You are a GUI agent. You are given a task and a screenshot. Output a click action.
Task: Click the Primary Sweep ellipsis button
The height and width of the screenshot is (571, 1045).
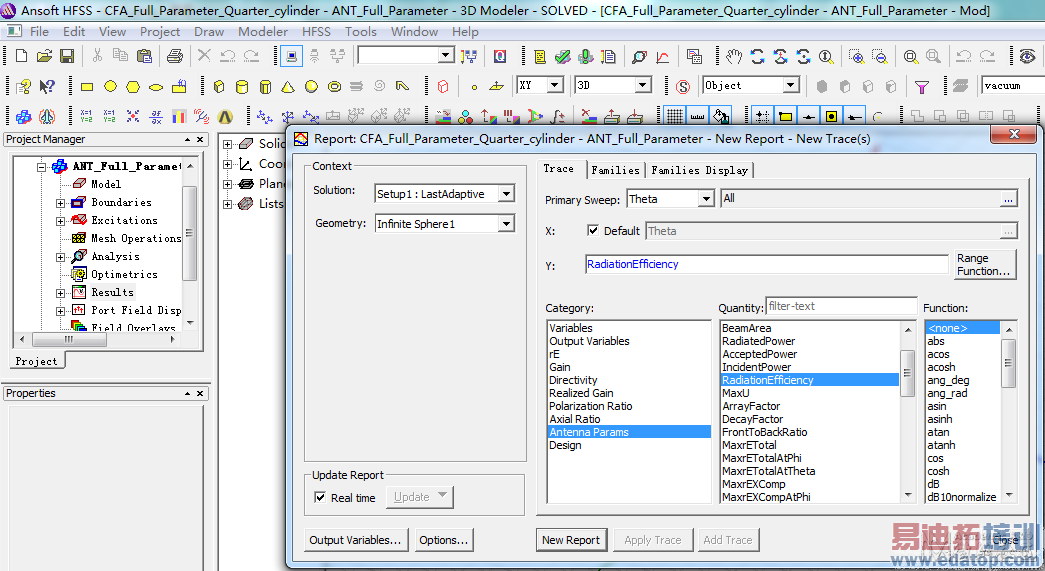point(1008,199)
